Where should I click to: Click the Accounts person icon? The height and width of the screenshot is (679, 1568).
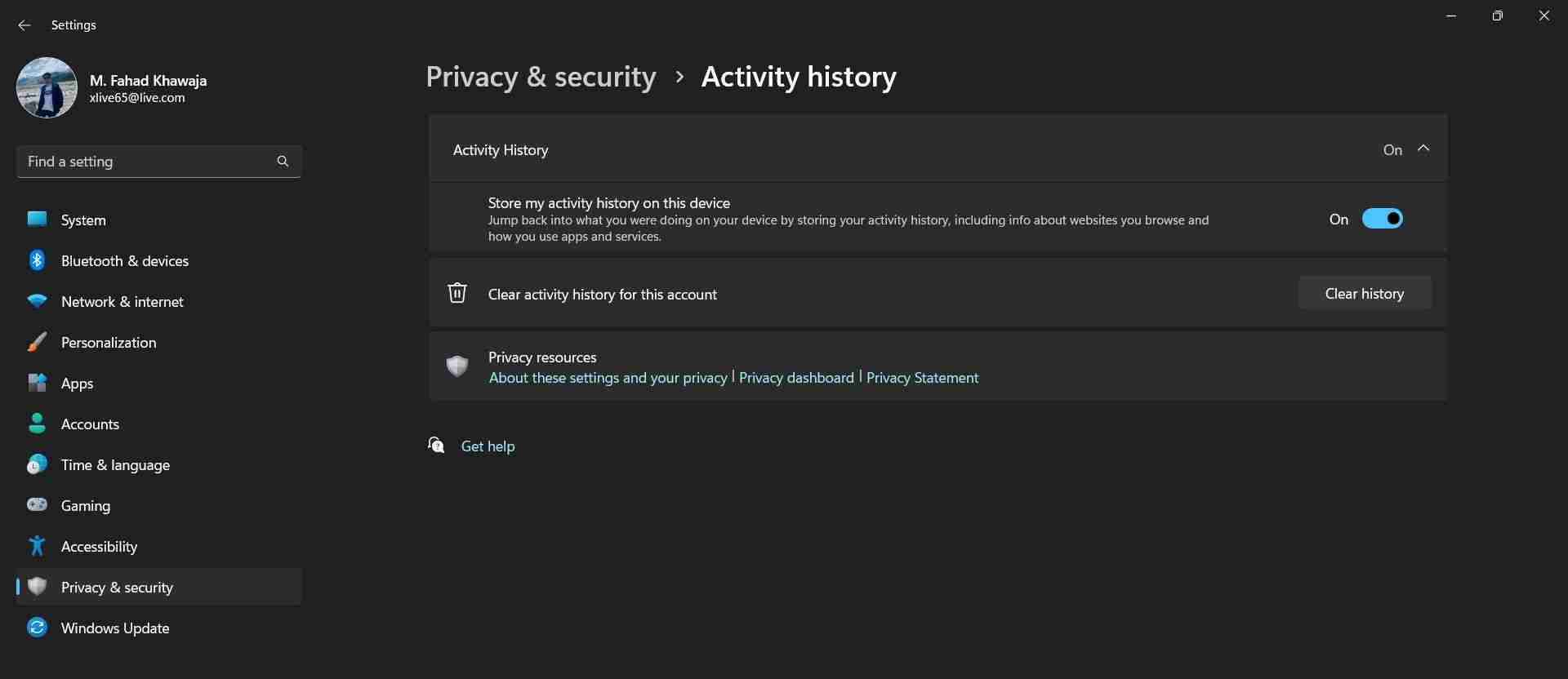click(37, 423)
